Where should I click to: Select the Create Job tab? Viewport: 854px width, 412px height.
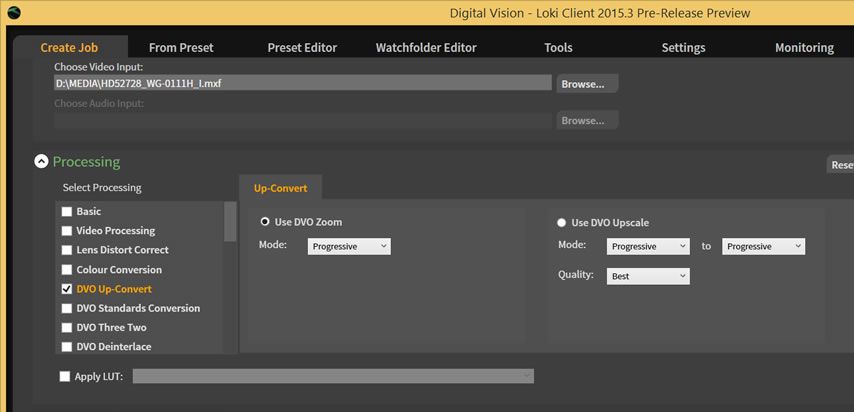(x=69, y=47)
